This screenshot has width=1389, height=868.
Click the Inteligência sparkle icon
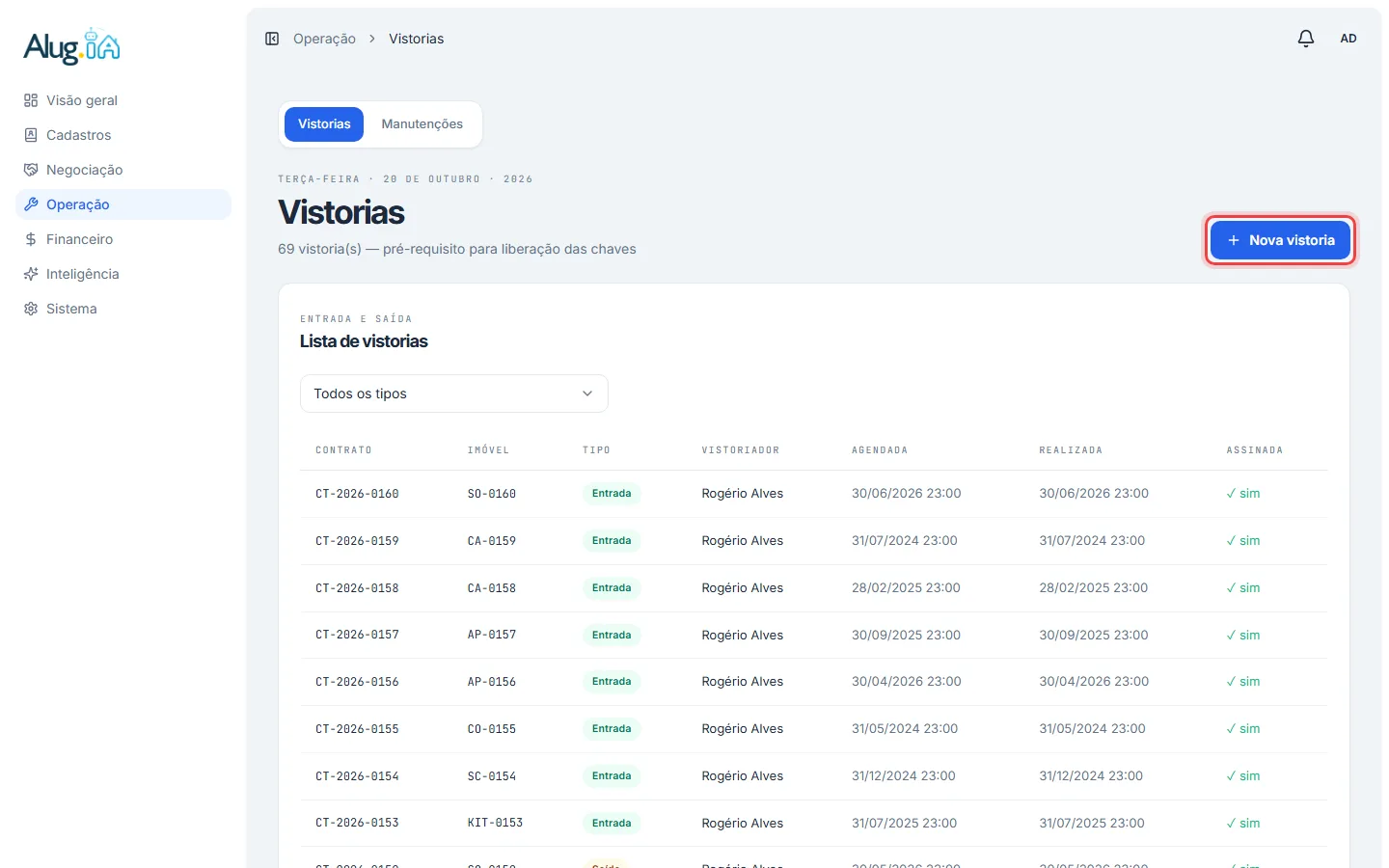(31, 274)
